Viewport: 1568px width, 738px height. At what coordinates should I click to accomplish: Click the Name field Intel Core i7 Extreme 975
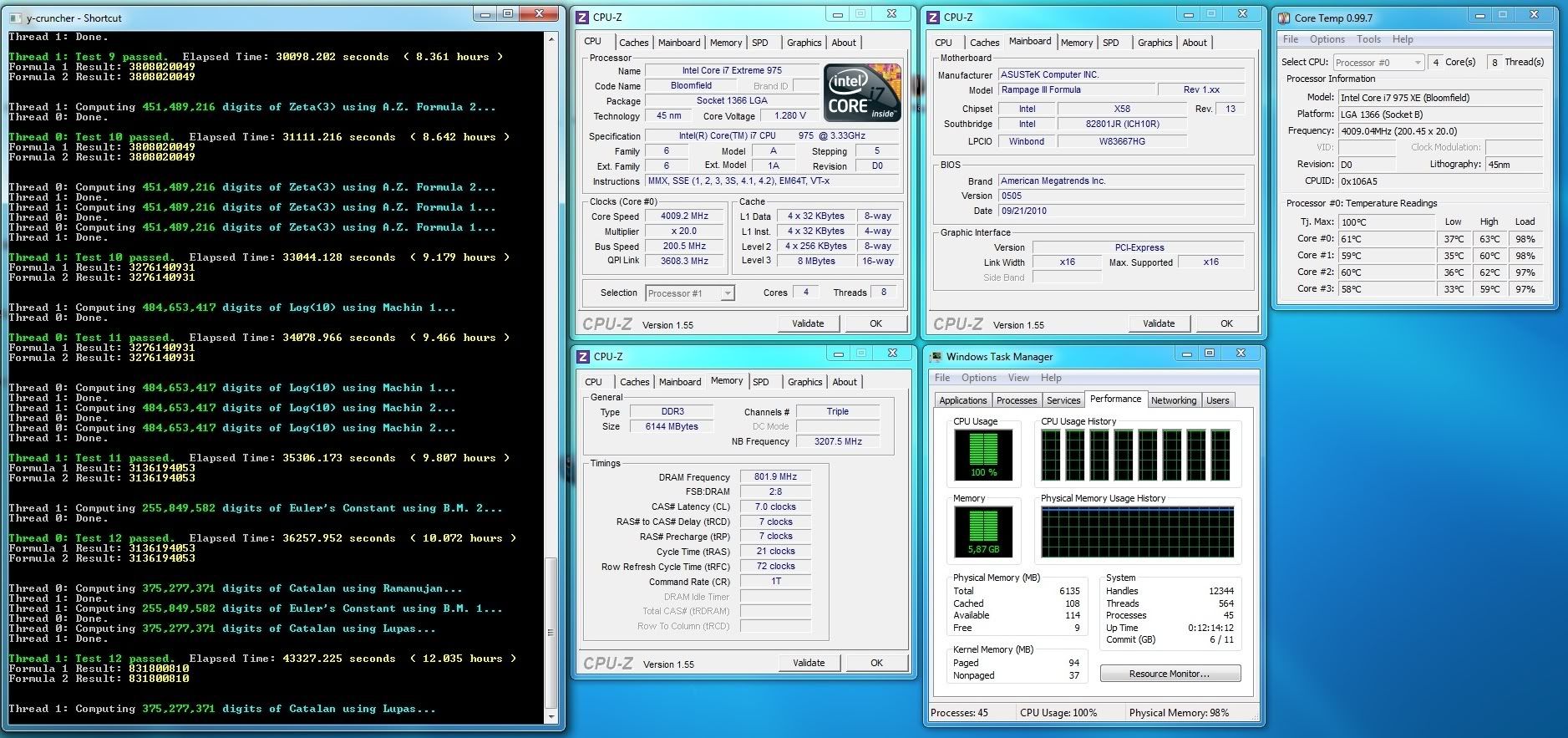pos(732,71)
